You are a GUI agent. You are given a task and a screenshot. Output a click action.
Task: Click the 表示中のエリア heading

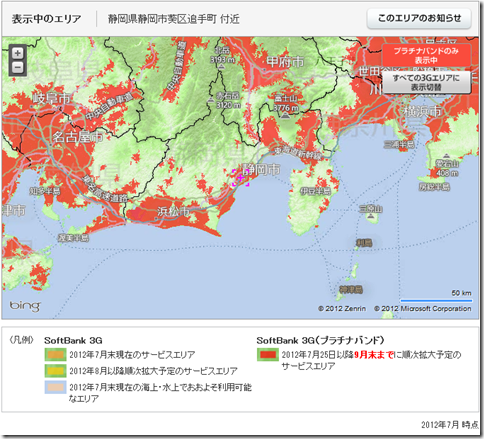46,19
